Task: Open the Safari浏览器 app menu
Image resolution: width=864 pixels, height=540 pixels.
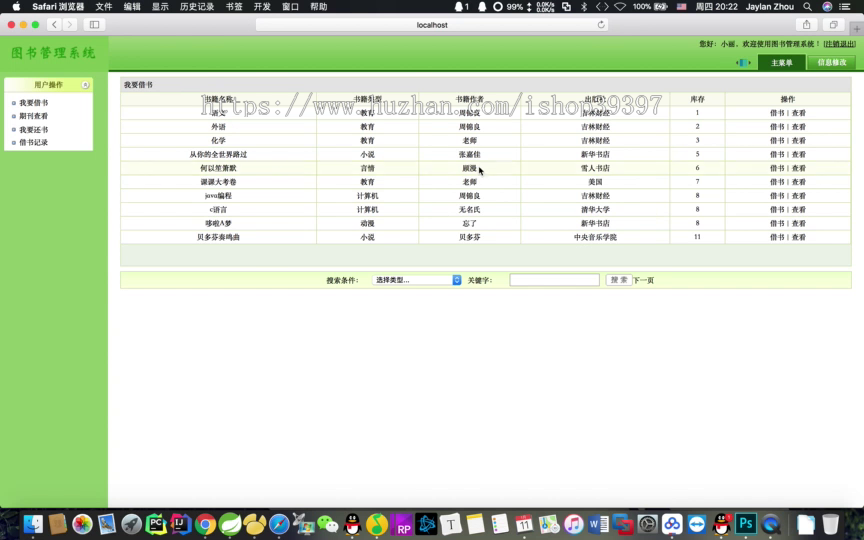Action: [x=58, y=7]
